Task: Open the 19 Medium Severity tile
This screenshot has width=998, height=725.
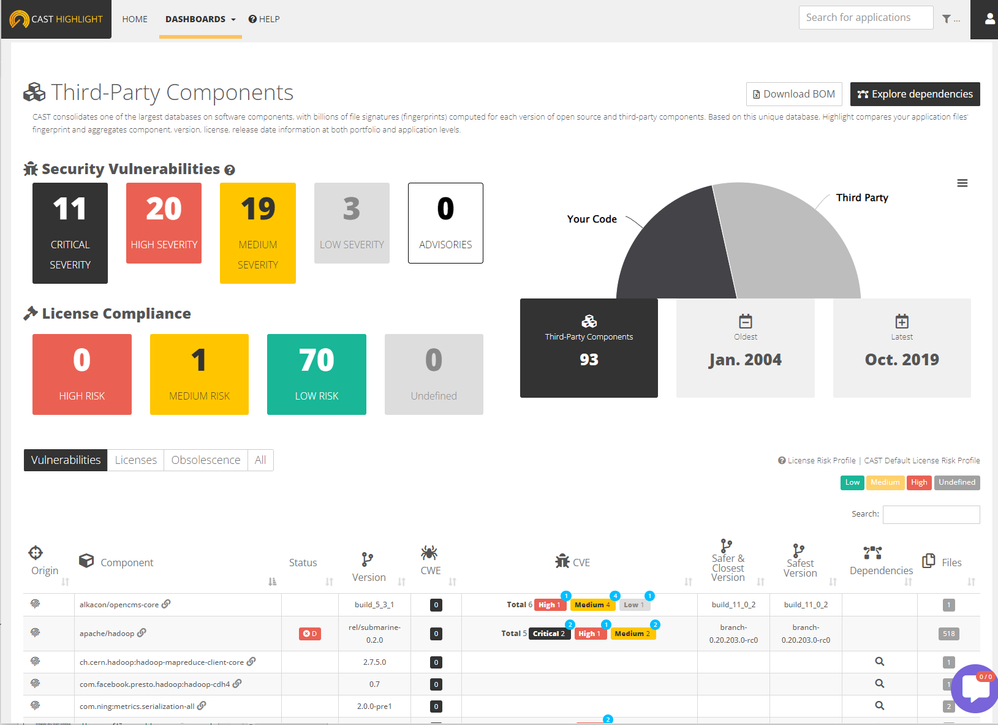Action: 258,233
